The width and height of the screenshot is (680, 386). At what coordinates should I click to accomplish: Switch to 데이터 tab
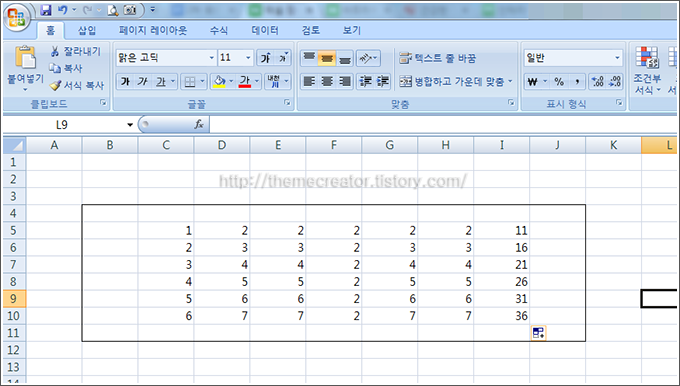[265, 30]
